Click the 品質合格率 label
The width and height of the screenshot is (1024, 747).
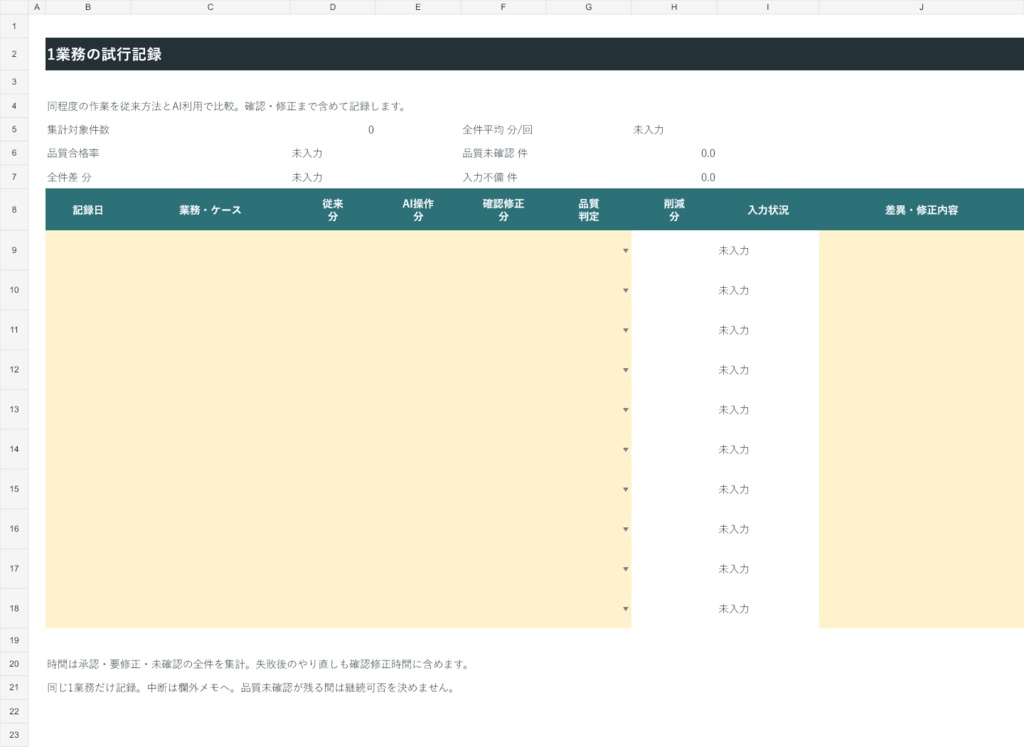click(x=73, y=153)
